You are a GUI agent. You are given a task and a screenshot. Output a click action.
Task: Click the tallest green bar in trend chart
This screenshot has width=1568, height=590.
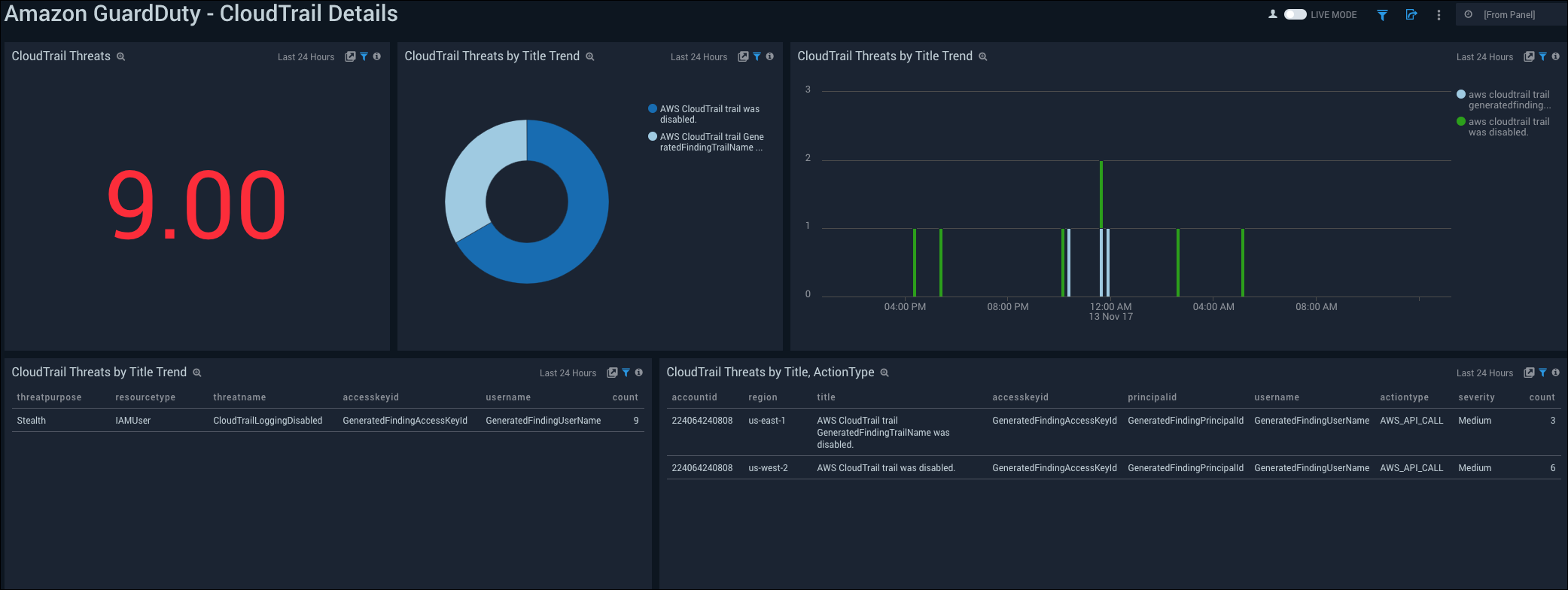pyautogui.click(x=1101, y=194)
